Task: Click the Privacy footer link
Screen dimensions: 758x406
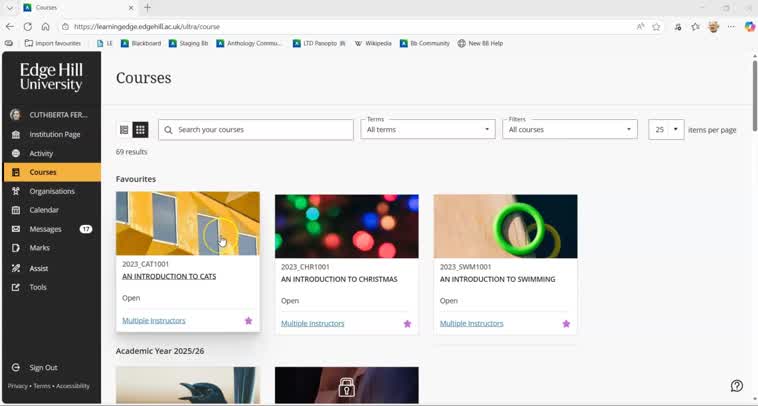Action: tap(17, 386)
